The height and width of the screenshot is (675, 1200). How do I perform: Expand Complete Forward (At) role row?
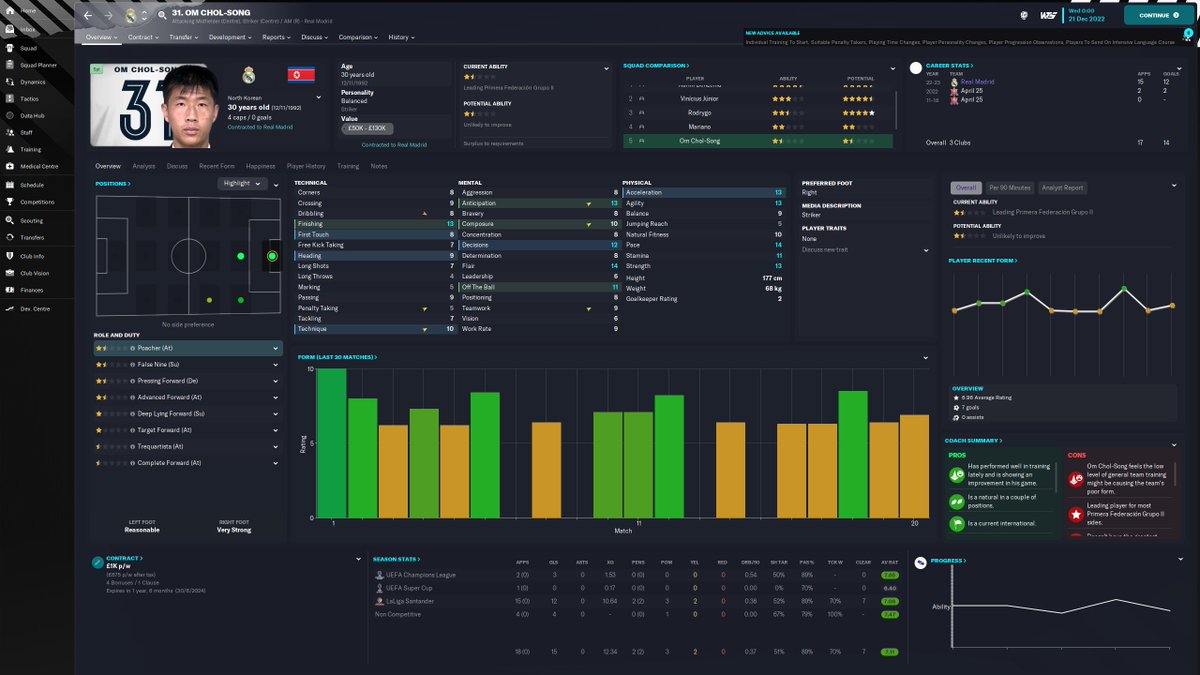tap(276, 463)
